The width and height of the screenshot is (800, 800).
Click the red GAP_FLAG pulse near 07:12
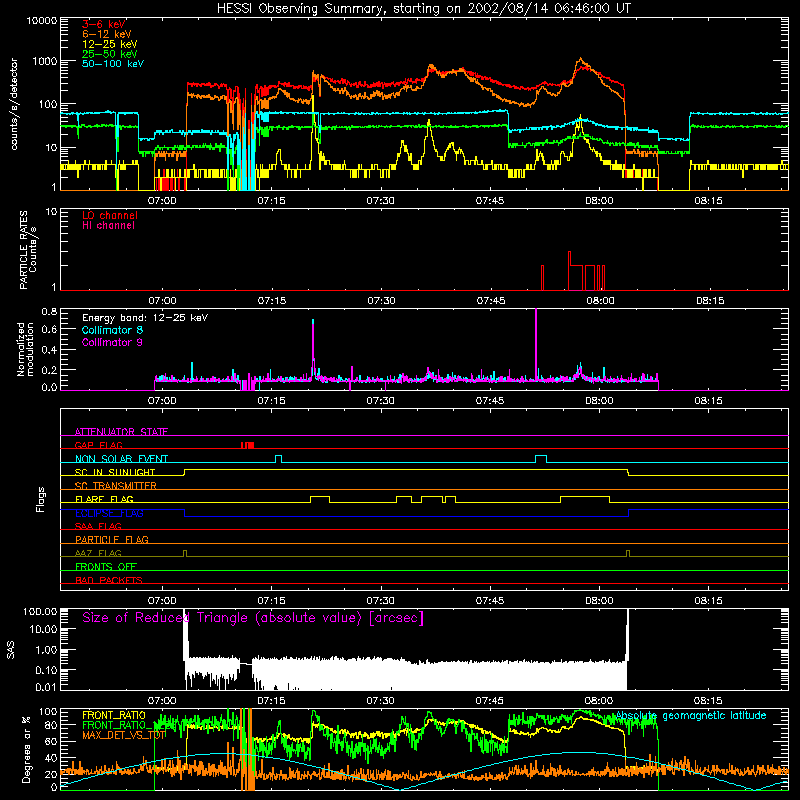247,445
